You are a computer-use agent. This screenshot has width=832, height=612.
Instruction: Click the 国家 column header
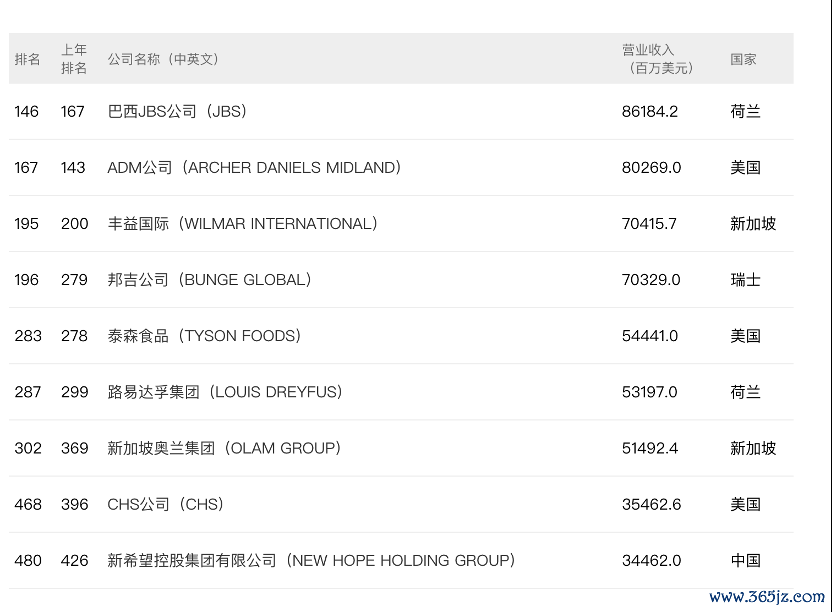point(743,59)
